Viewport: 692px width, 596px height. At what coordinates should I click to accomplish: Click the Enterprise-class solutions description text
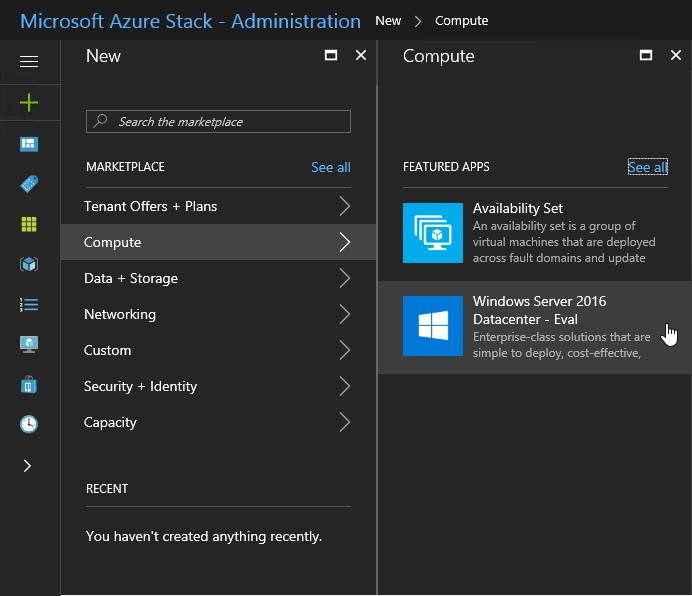pos(561,345)
